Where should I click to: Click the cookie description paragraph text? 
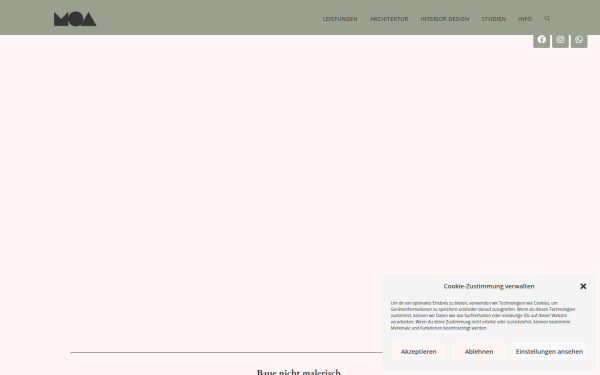tap(483, 315)
